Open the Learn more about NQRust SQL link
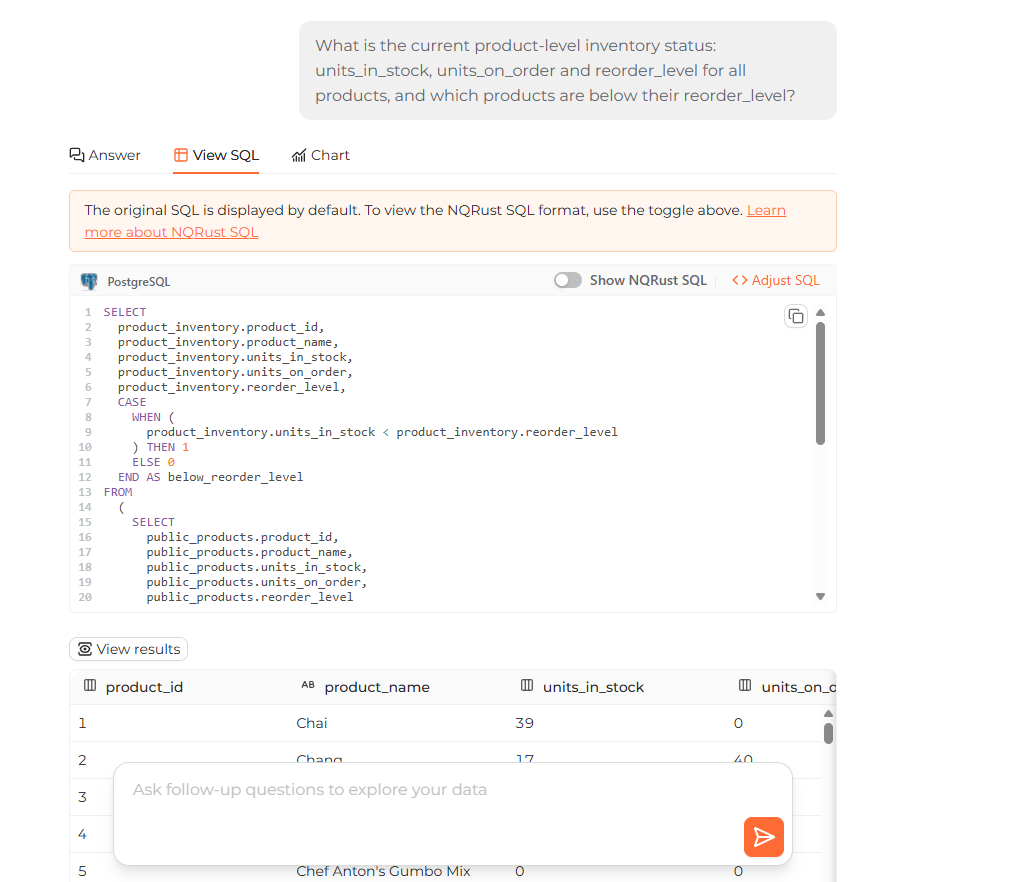Image resolution: width=1018 pixels, height=882 pixels. 435,221
